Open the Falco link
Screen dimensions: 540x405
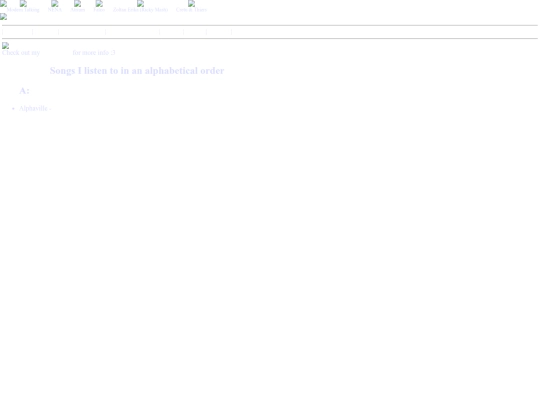pyautogui.click(x=99, y=10)
